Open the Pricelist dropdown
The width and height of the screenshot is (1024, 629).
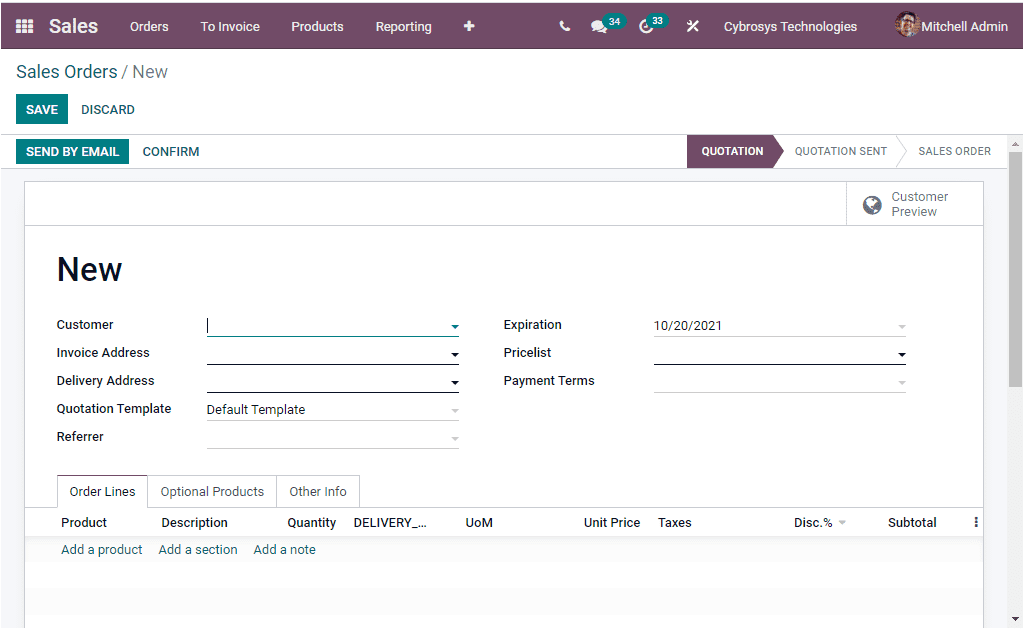901,354
